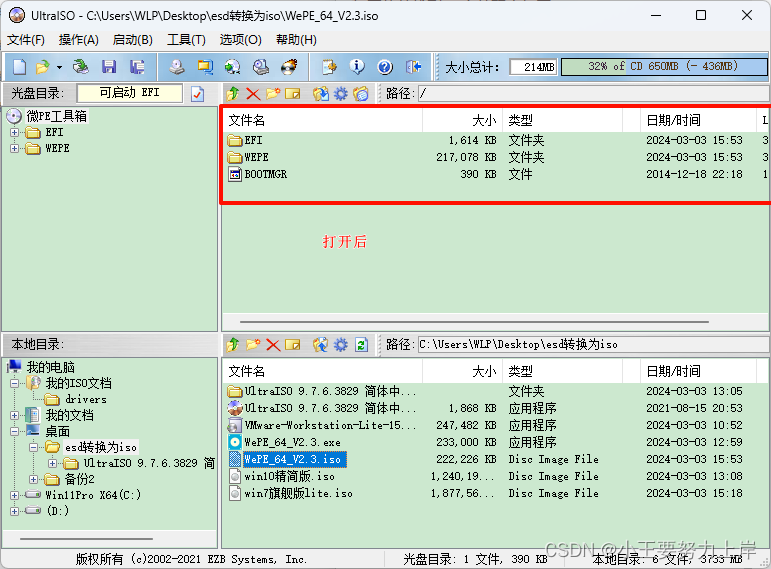Sort local pane by 类型 column header
Viewport: 771px width, 569px height.
(562, 371)
